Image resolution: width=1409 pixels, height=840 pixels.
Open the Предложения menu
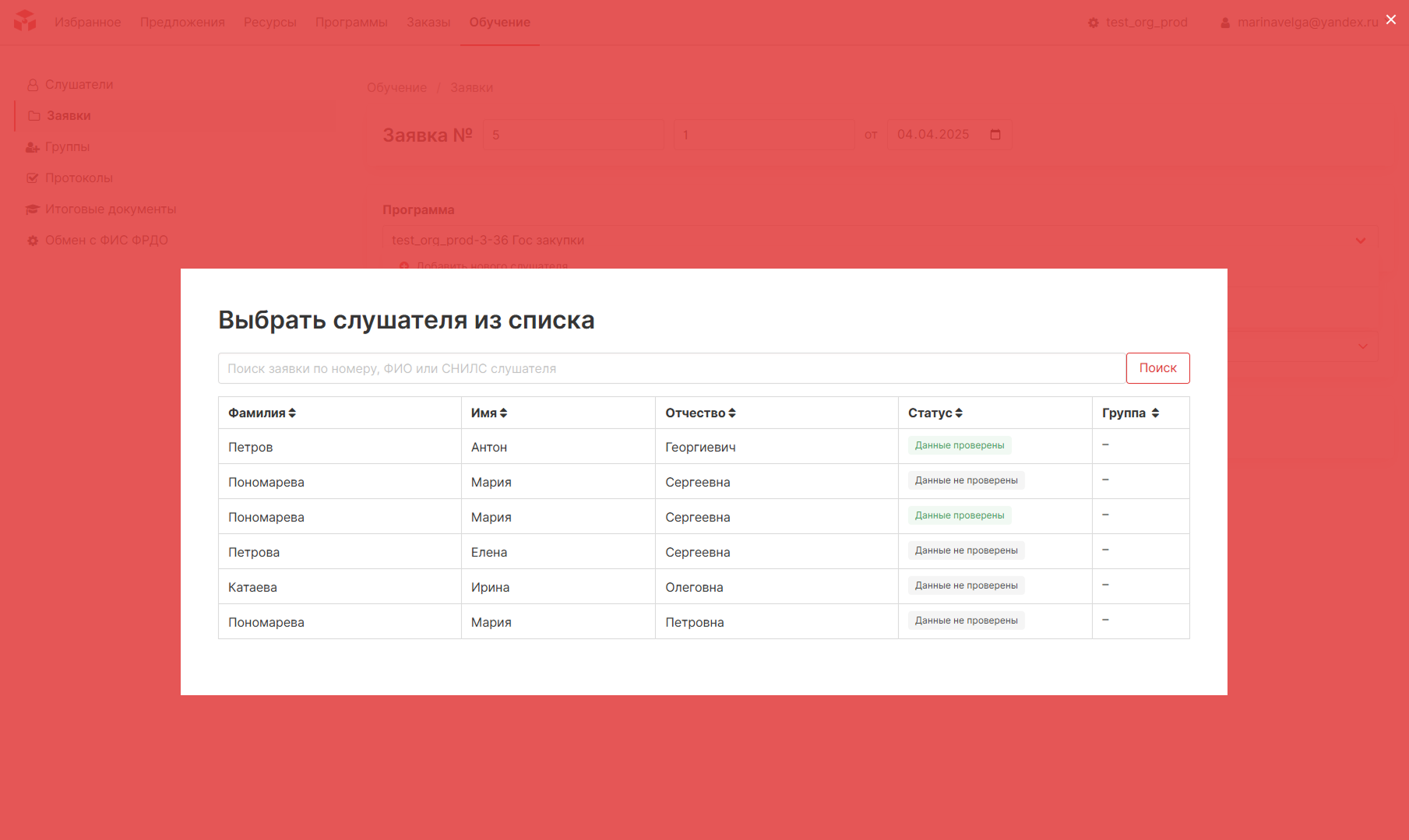[182, 23]
